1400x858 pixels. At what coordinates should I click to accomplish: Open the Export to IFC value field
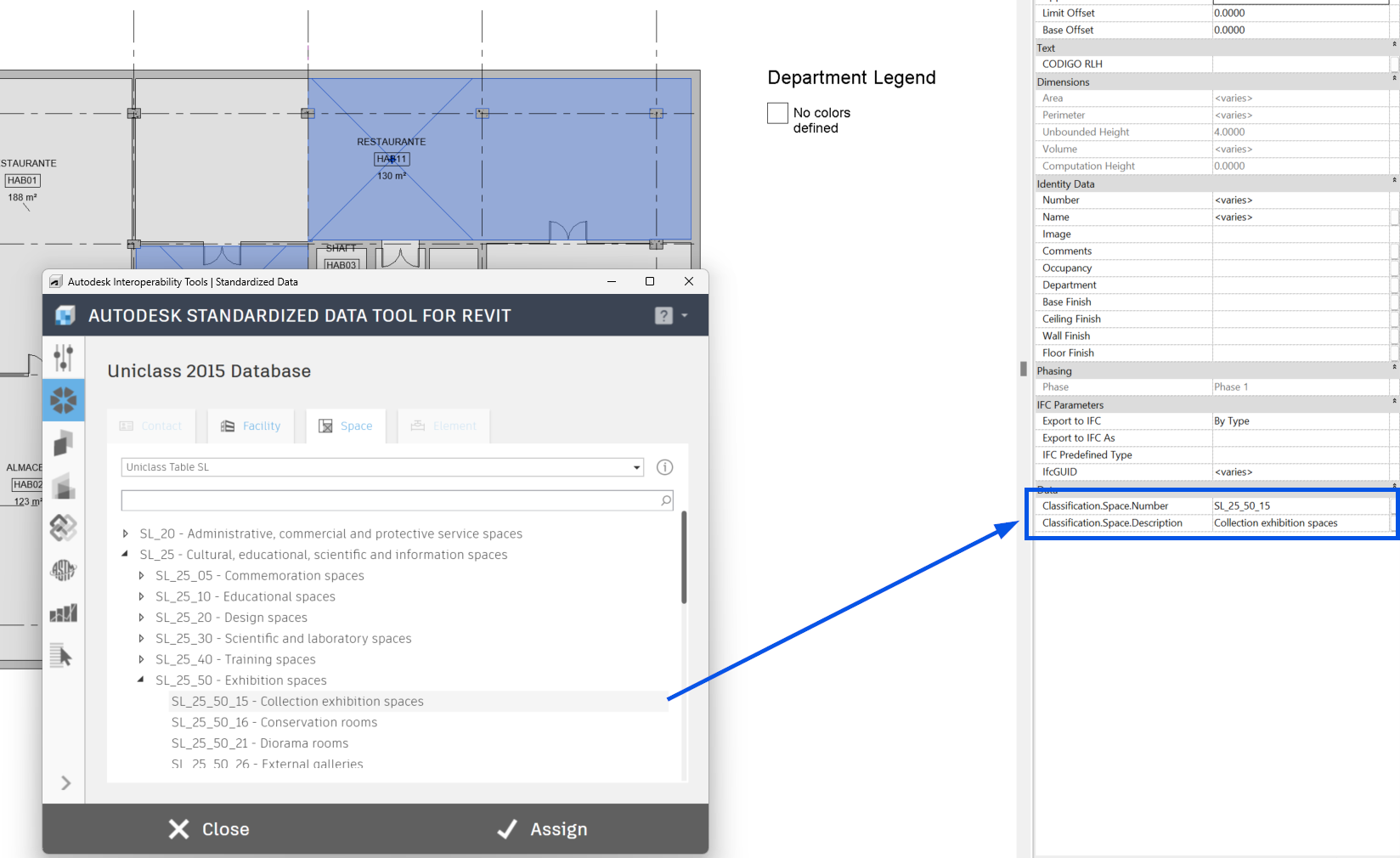[x=1301, y=421]
